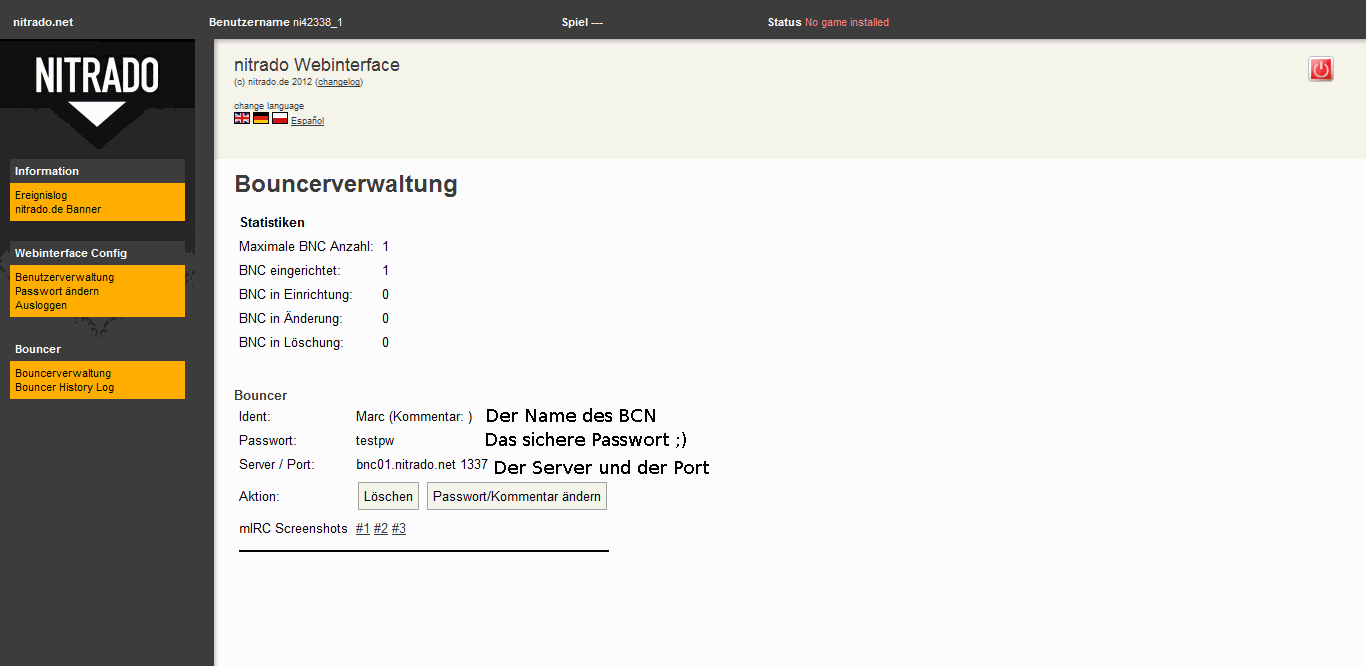
Task: Open mIRC screenshot #3
Action: click(399, 528)
